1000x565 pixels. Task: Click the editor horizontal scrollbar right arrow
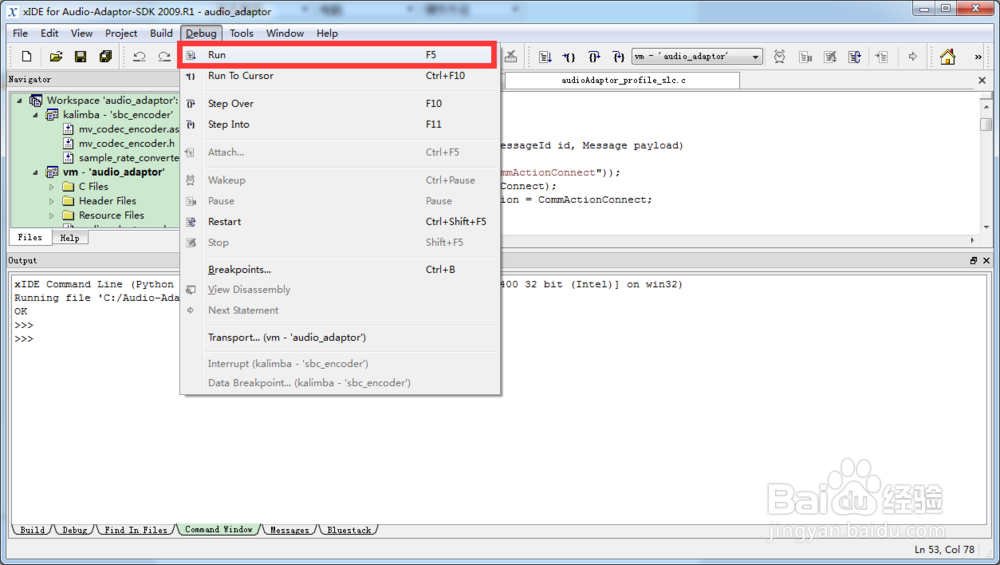(x=972, y=240)
